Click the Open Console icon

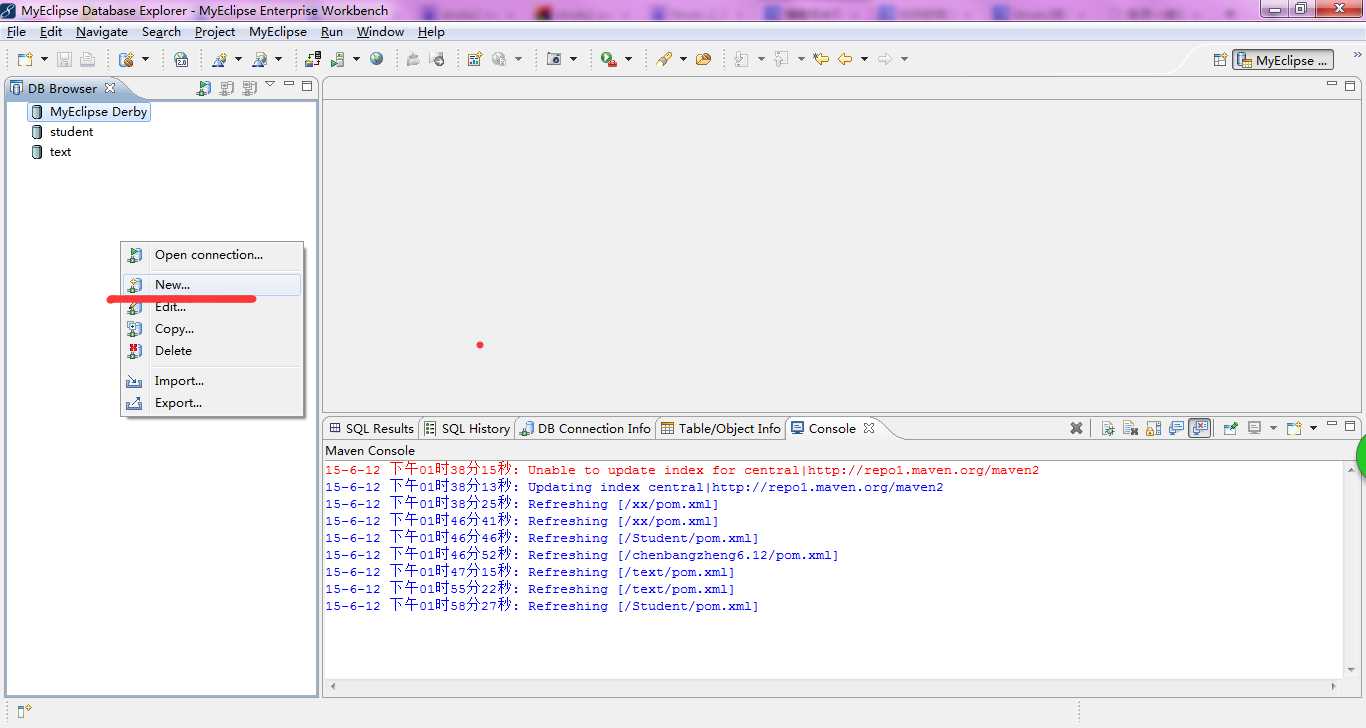pos(1294,428)
